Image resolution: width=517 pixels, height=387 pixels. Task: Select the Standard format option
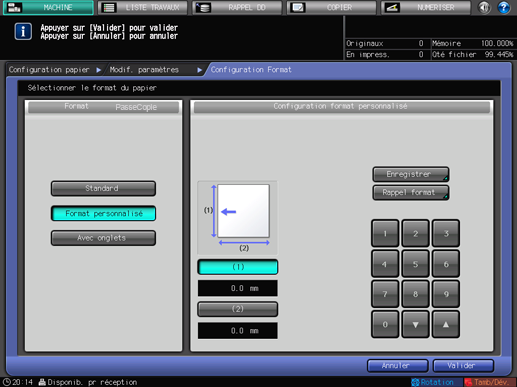103,188
